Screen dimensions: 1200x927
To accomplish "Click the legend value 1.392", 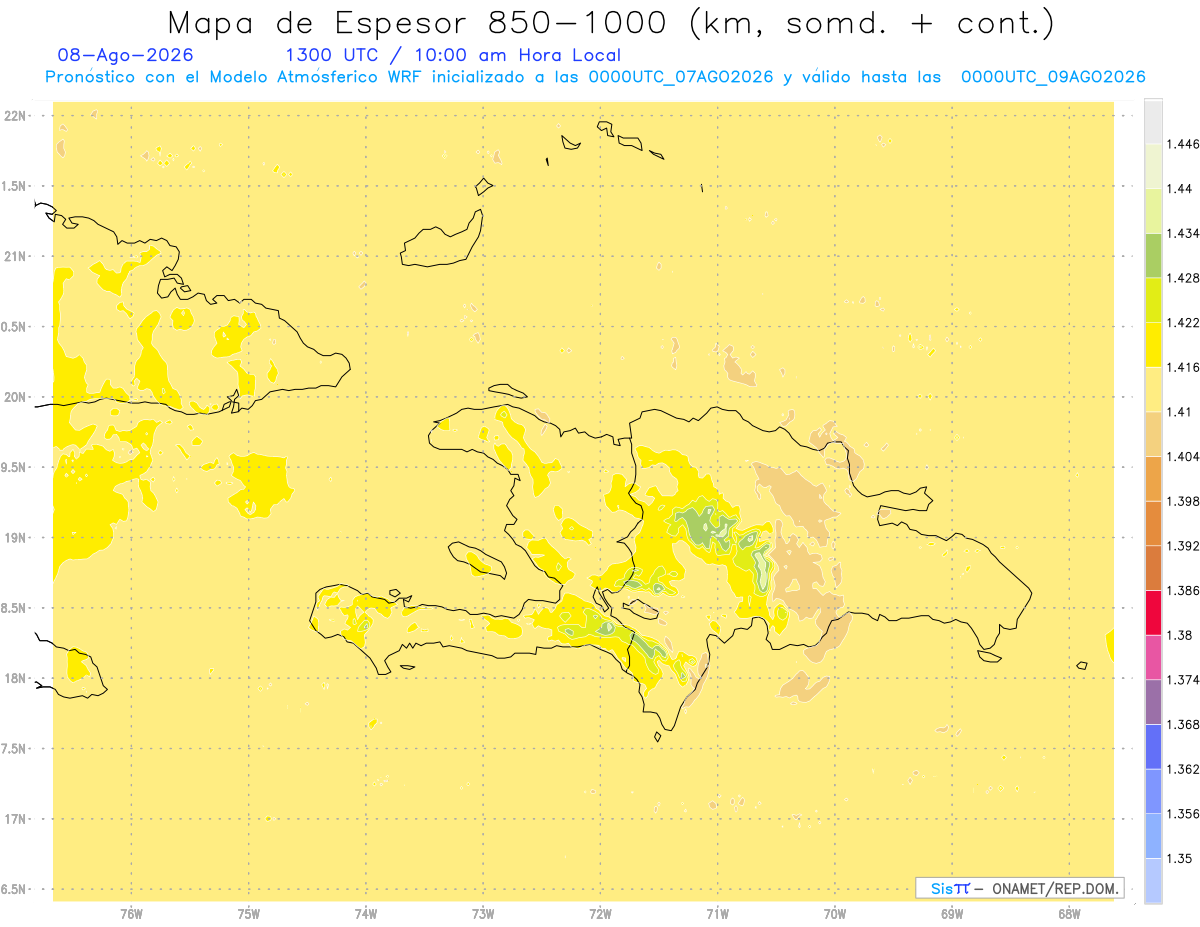I will (x=1183, y=546).
